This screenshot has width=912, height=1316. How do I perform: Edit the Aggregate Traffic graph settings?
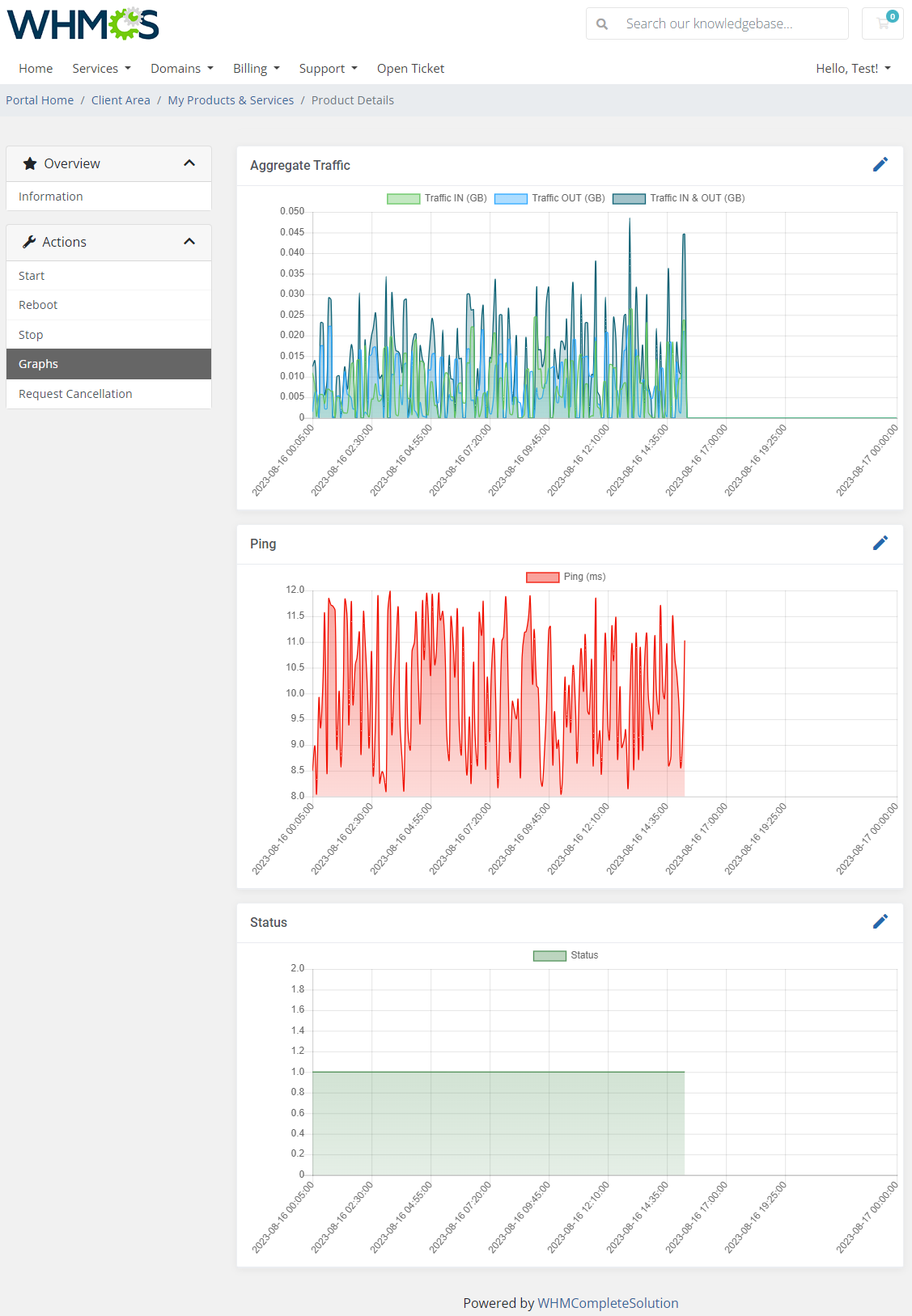coord(880,165)
